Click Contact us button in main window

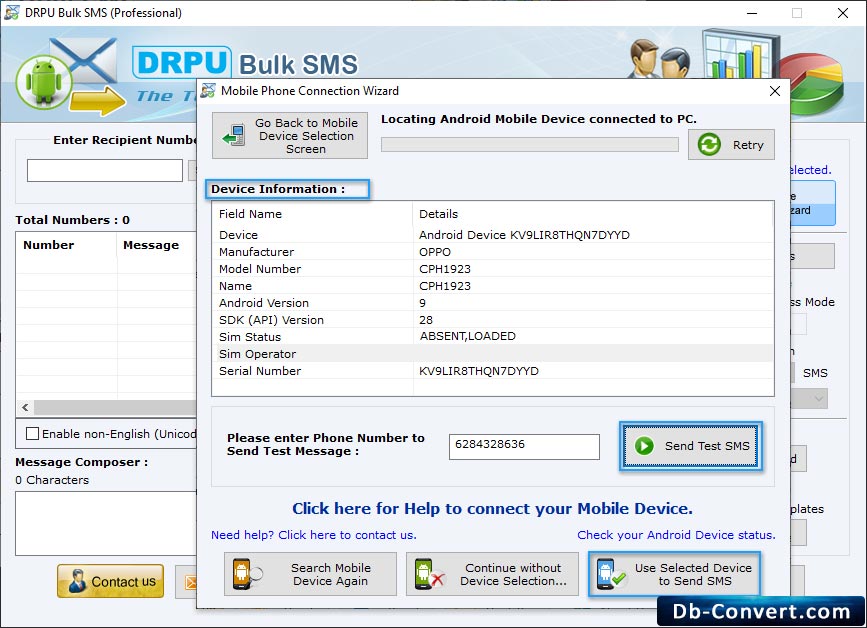point(111,581)
